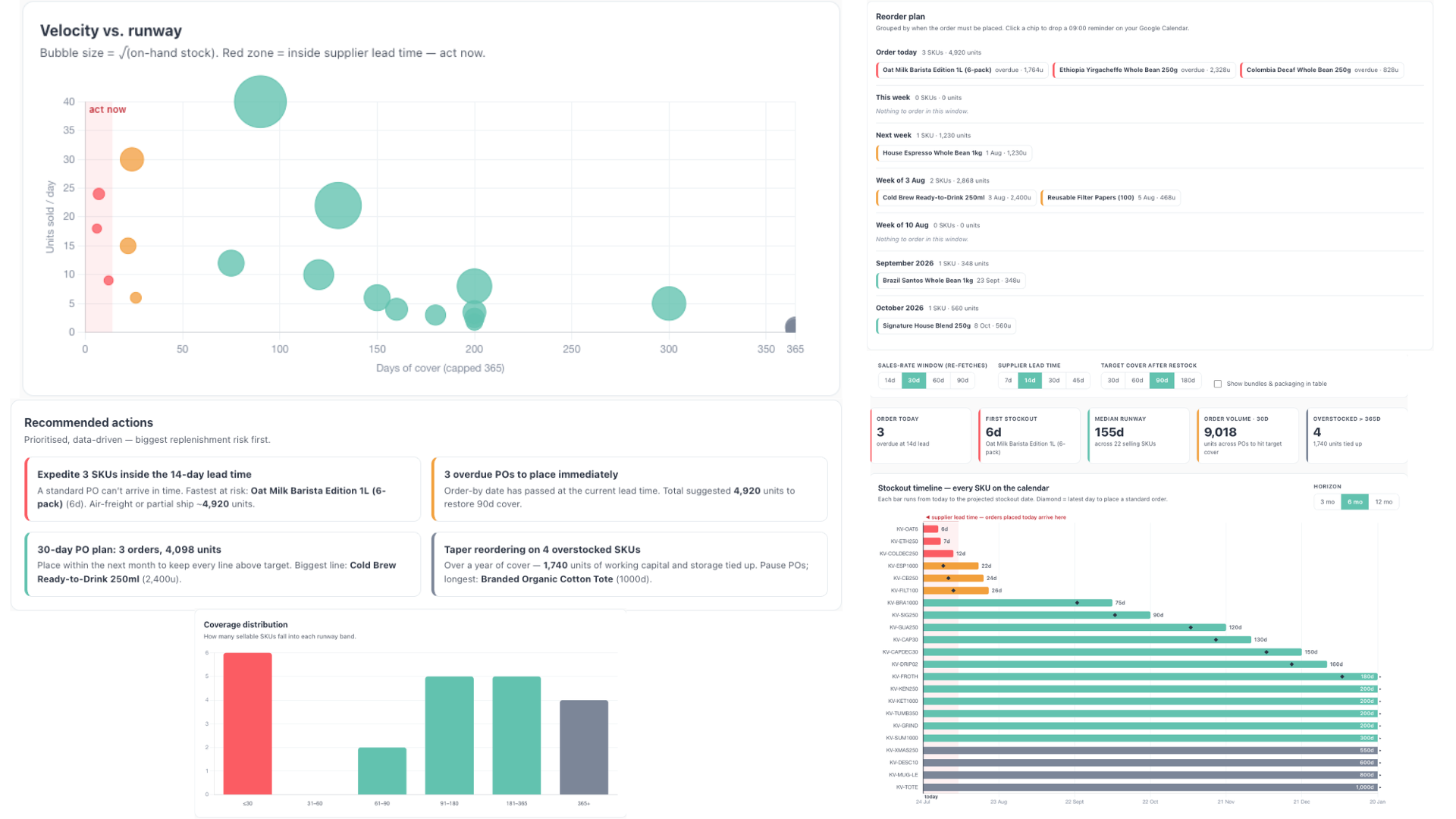Set sales-rate window to 60d
This screenshot has width=1456, height=819.
click(938, 381)
